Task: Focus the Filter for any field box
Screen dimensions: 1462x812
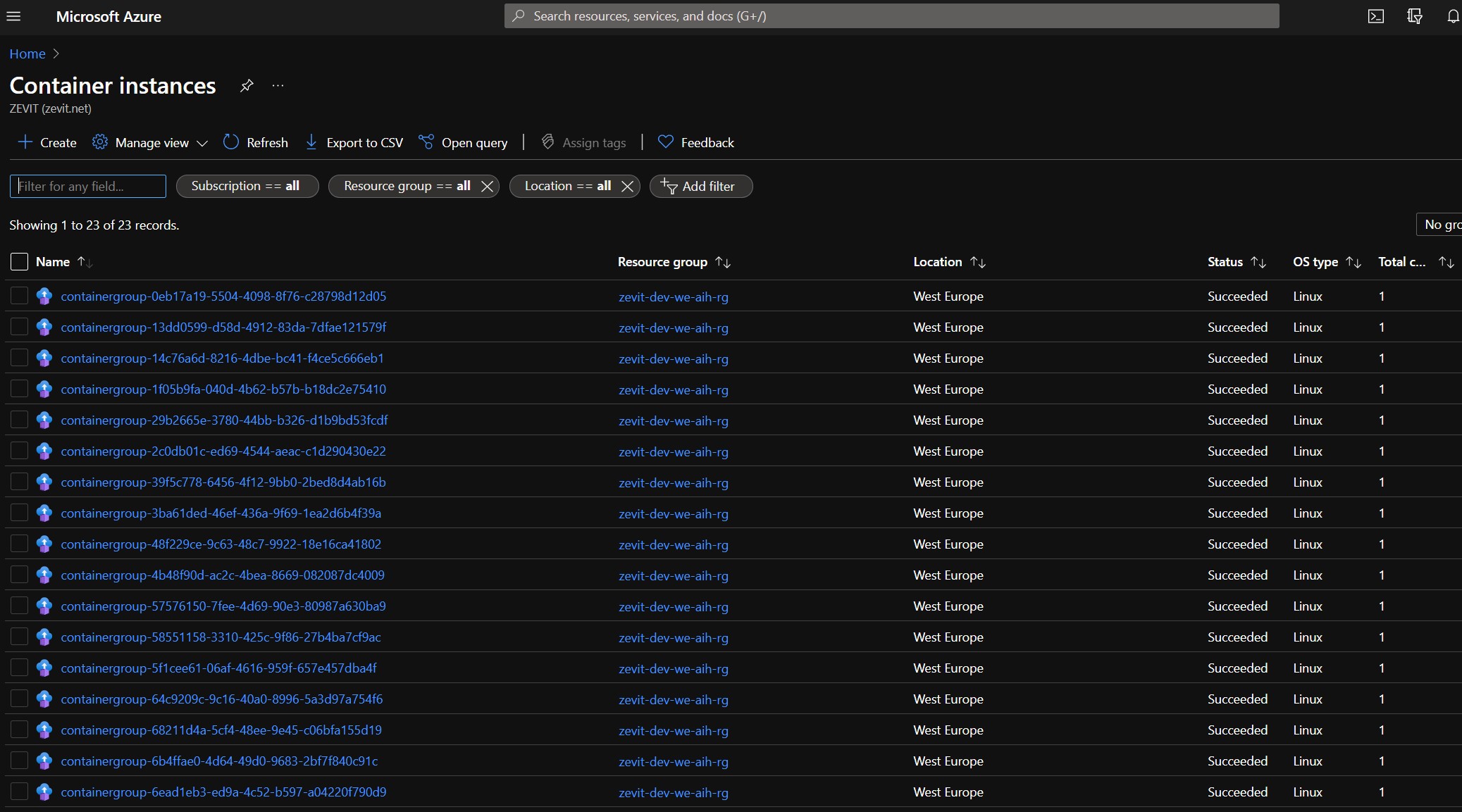Action: [x=88, y=186]
